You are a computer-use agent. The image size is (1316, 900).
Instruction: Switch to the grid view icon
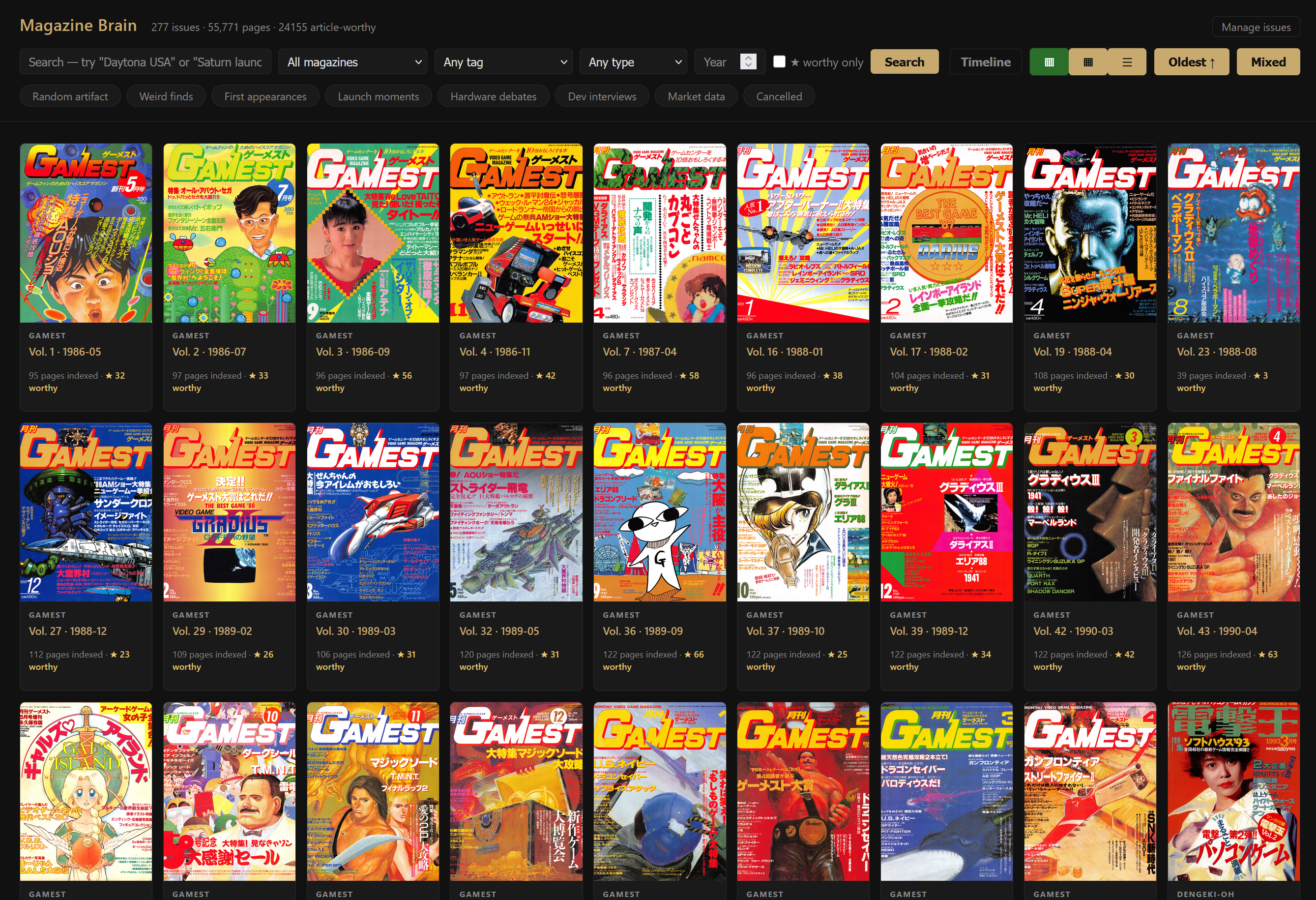coord(1088,62)
